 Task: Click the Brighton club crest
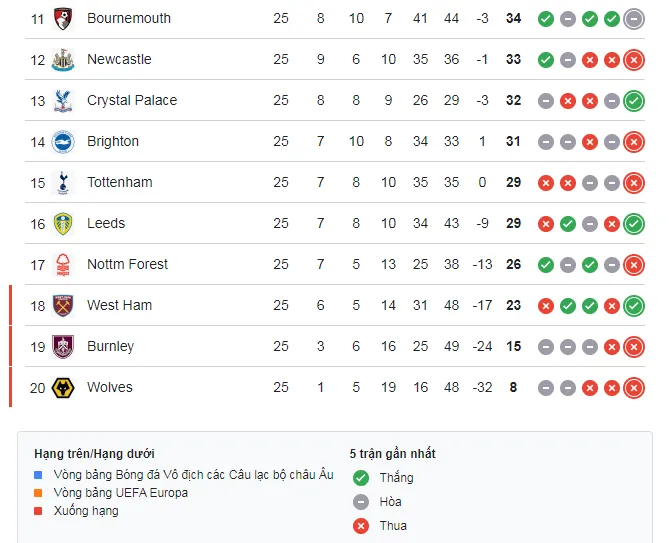pyautogui.click(x=64, y=141)
